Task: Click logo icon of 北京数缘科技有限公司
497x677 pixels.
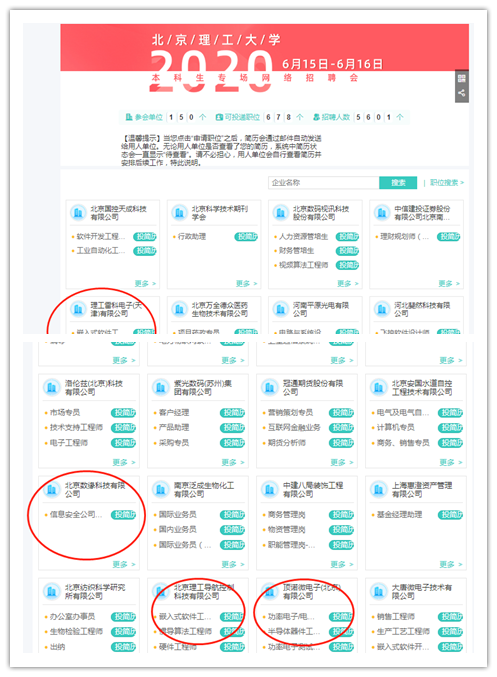Action: tap(52, 489)
